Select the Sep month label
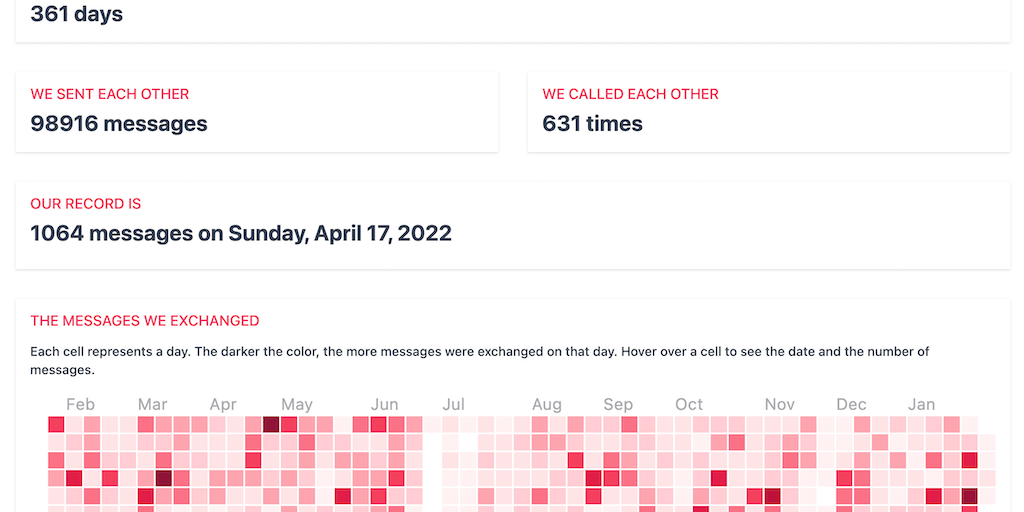Viewport: 1024px width, 512px height. tap(618, 405)
